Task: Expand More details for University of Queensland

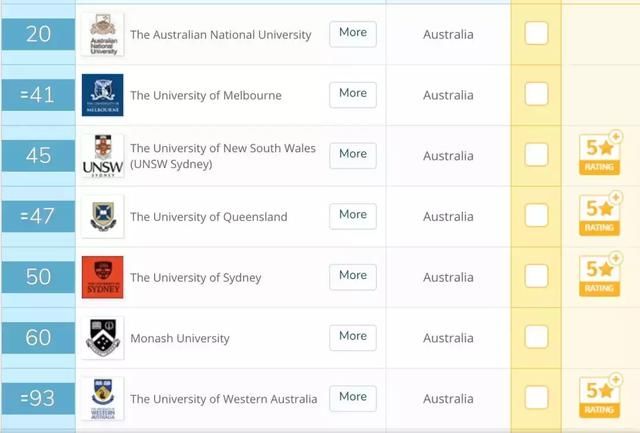Action: pyautogui.click(x=353, y=216)
